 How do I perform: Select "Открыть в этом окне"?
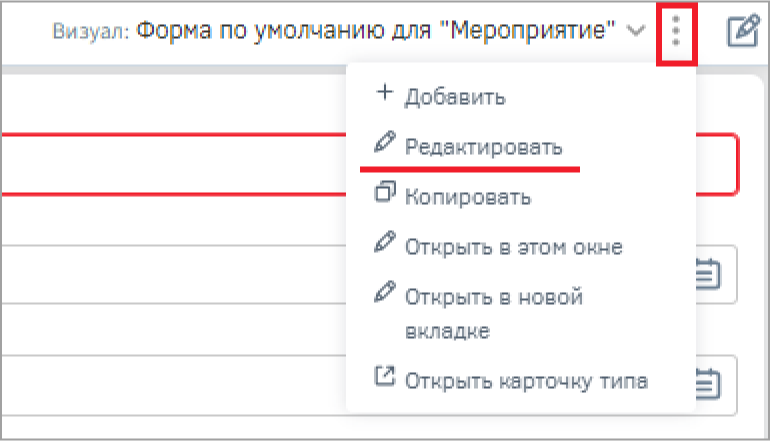click(514, 246)
